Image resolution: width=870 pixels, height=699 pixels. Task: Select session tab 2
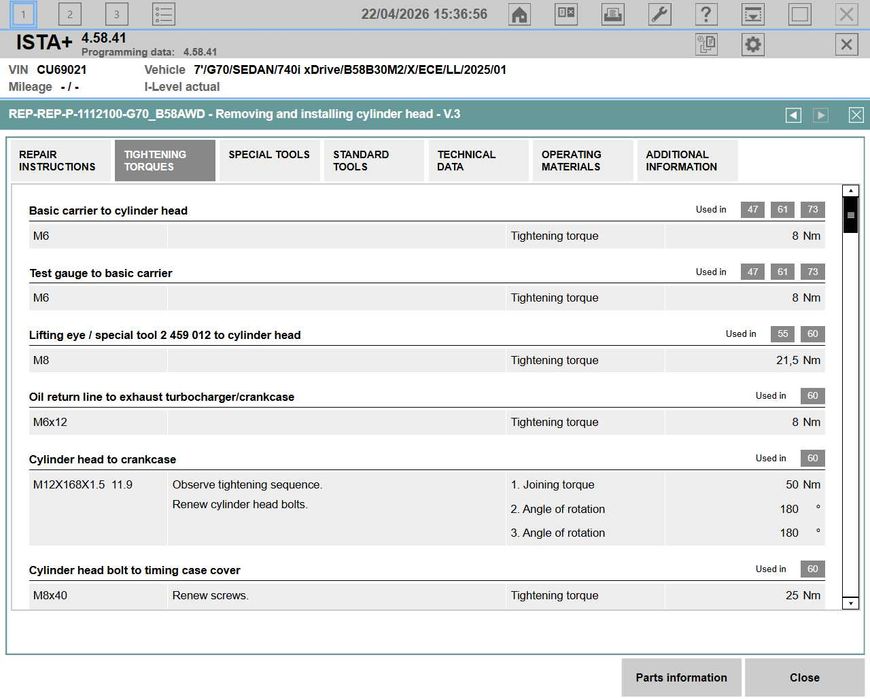pyautogui.click(x=70, y=14)
